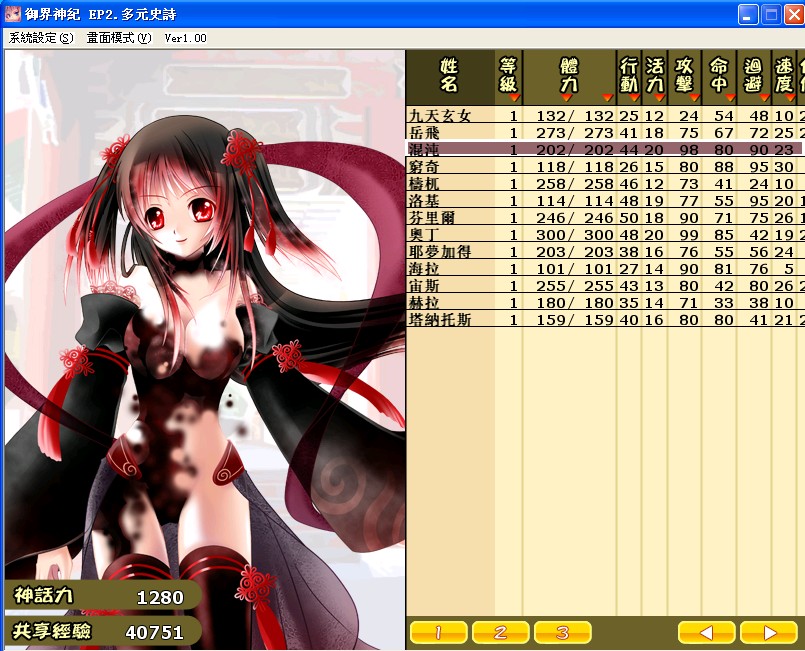Image resolution: width=805 pixels, height=651 pixels.
Task: Click 九天玄女's 攻擊 value 24
Action: click(688, 116)
